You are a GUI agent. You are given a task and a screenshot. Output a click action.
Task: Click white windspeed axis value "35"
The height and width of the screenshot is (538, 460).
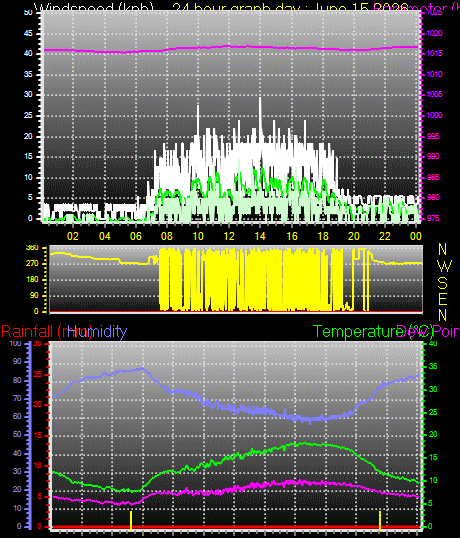click(28, 74)
